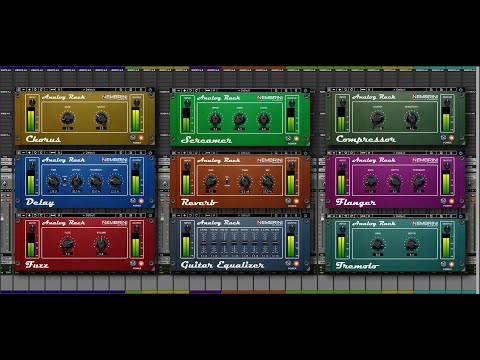Click value readout under Tremolo Rate knob
The width and height of the screenshot is (480, 360).
pos(378,255)
